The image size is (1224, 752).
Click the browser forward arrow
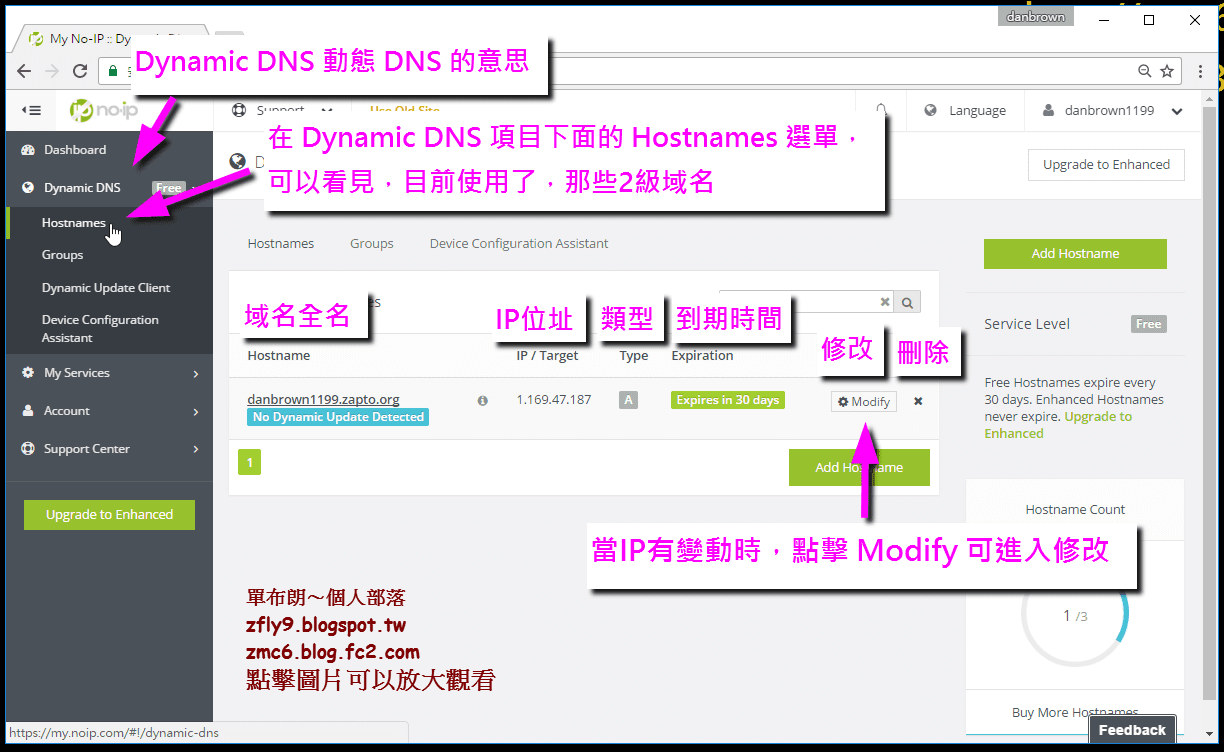pos(52,71)
